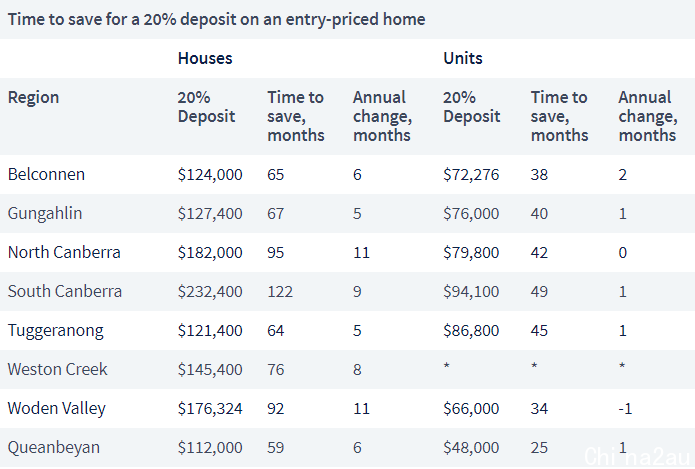Click the $232,400 house deposit value
Viewport: 695px width, 469px height.
click(x=210, y=292)
